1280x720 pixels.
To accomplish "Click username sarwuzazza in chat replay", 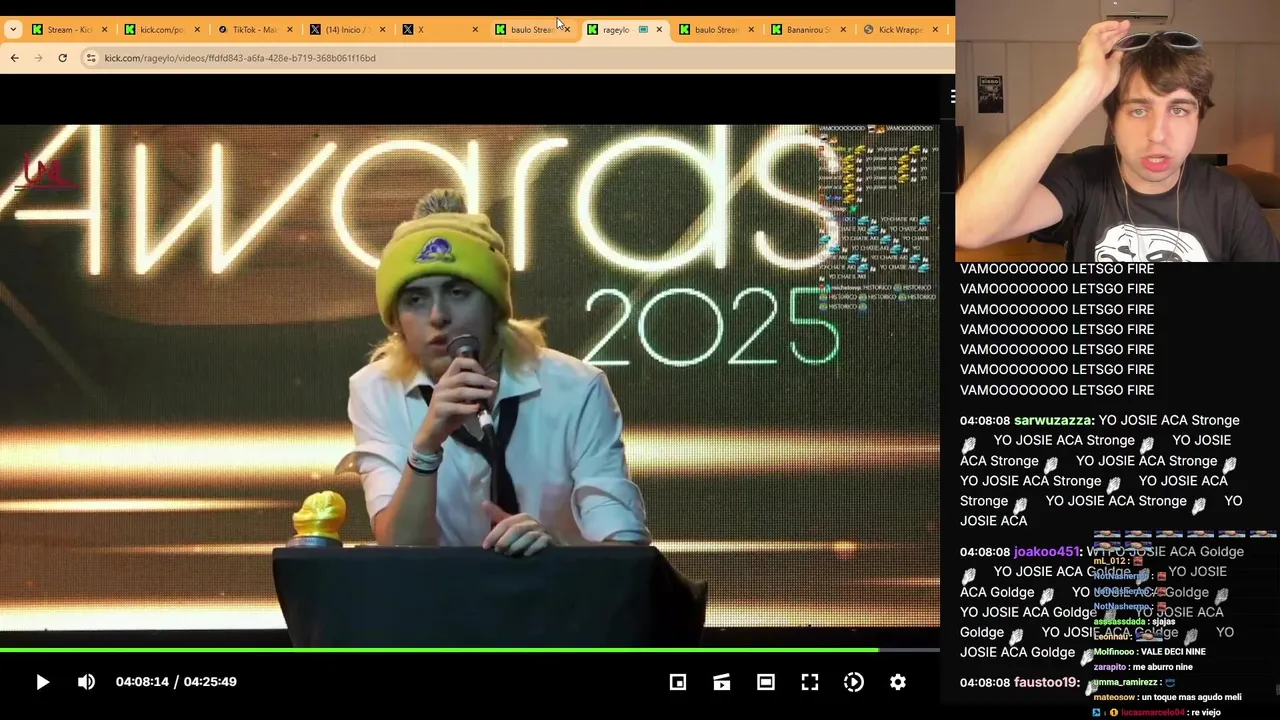I will click(x=1053, y=420).
